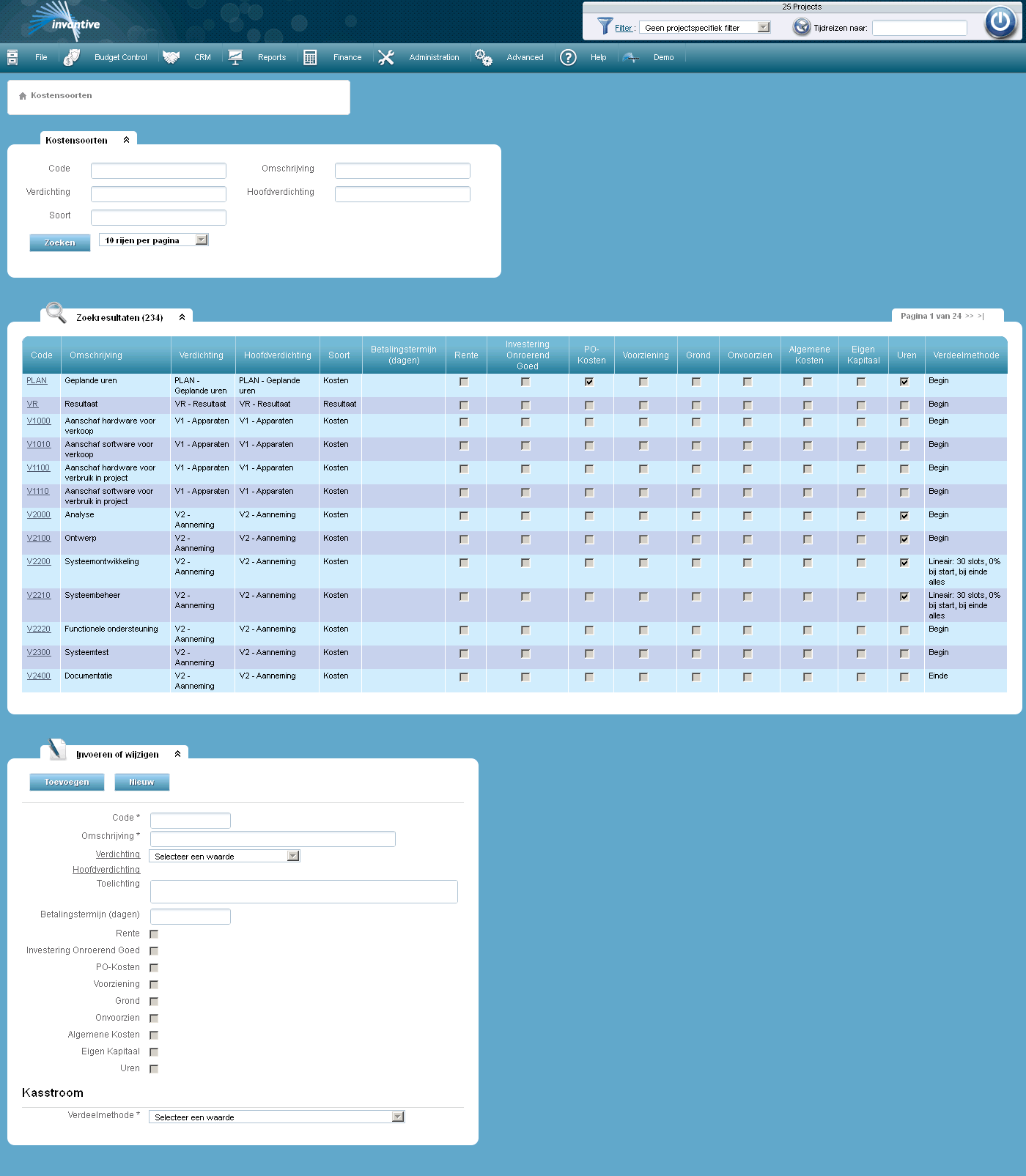Open the V2200 code link
Screen dimensions: 1026x1176
tap(39, 562)
